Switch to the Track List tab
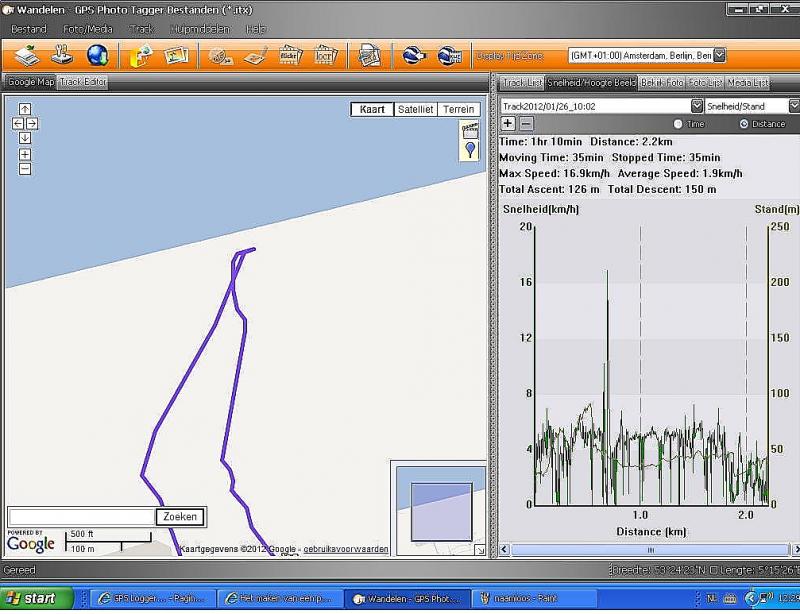800x614 pixels. 522,82
